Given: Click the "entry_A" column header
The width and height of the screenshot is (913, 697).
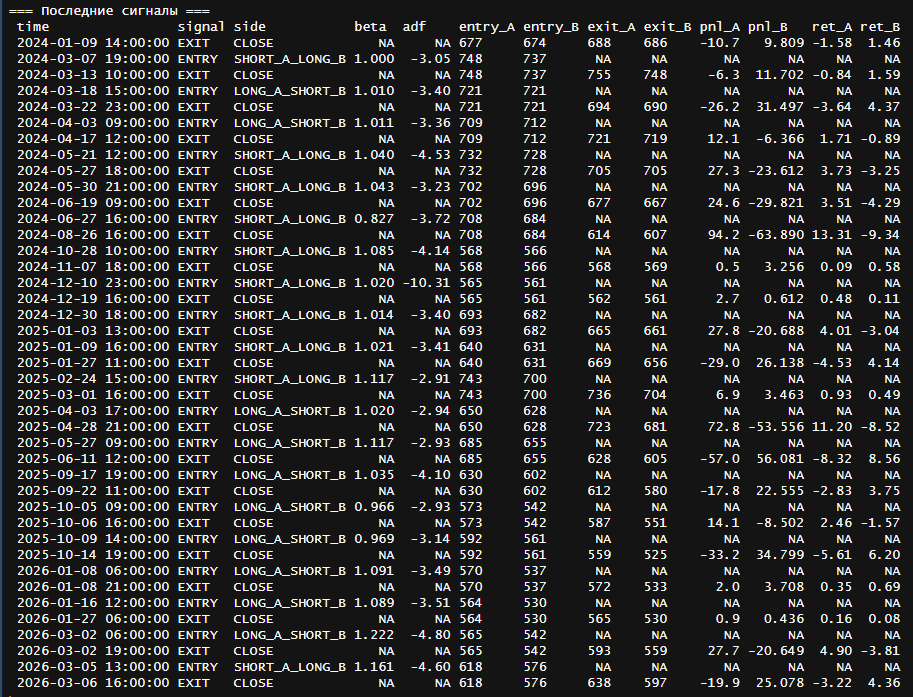Looking at the screenshot, I should point(486,26).
